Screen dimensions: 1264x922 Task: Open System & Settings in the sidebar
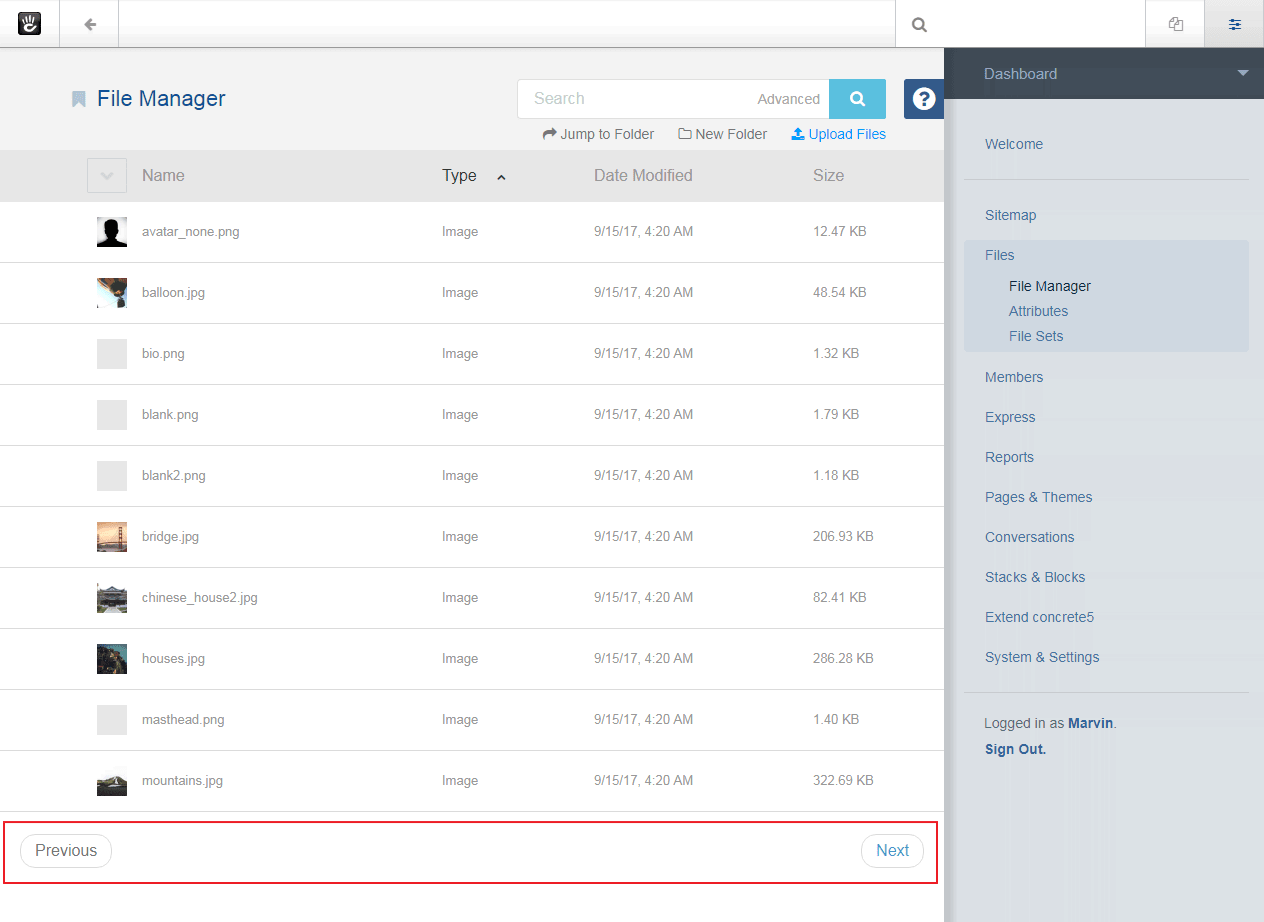coord(1042,657)
